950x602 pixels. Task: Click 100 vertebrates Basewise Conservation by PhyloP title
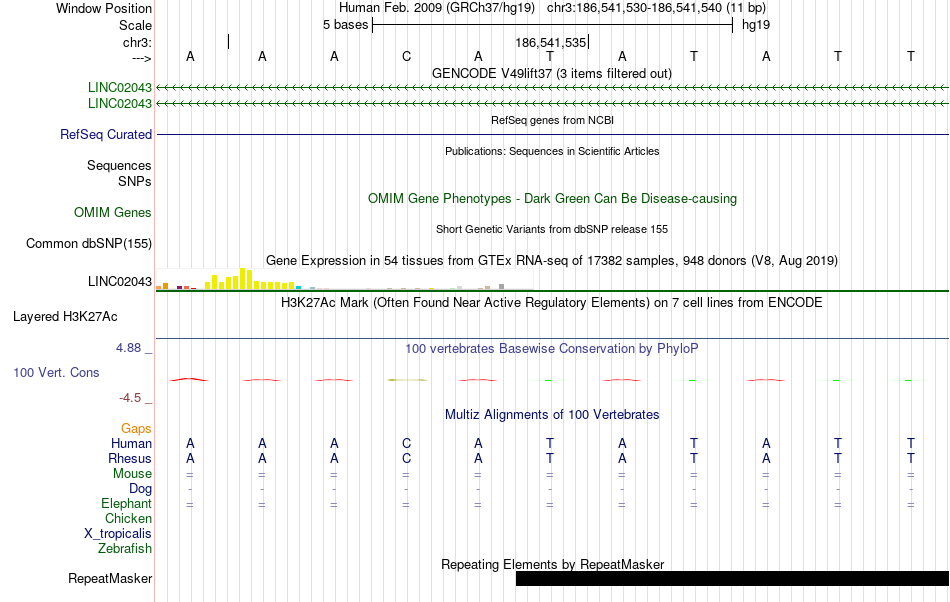tap(552, 348)
